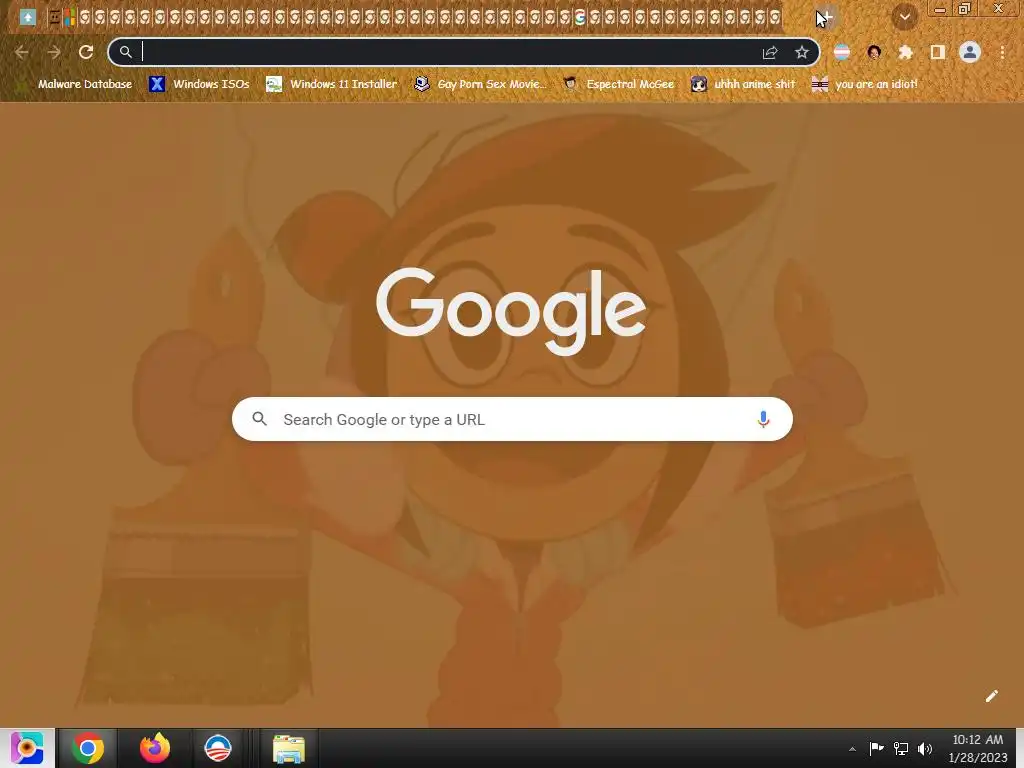Click the Search Google or type a URL box
Screen dimensions: 1024x768
click(512, 419)
